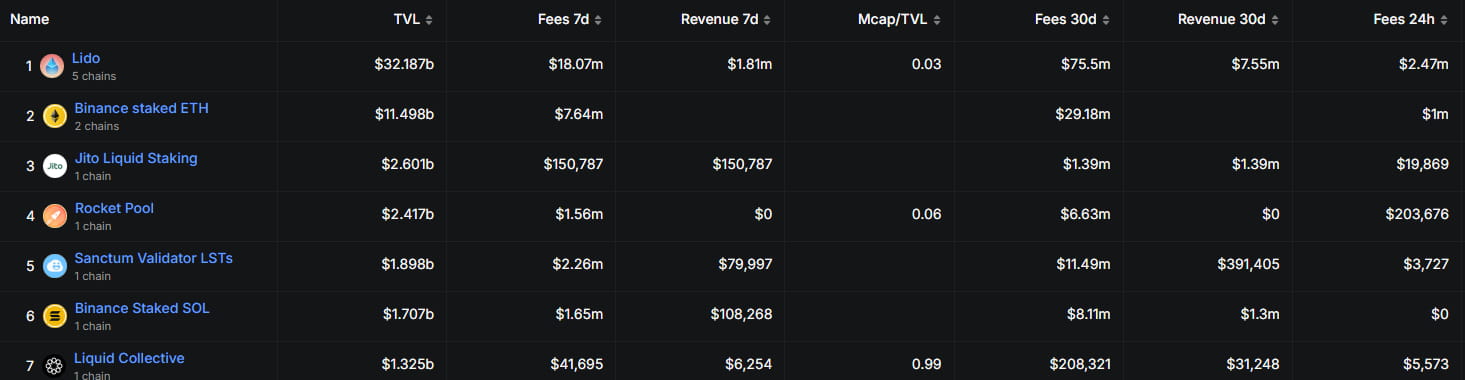Sort table by TVL column arrows

pos(429,20)
